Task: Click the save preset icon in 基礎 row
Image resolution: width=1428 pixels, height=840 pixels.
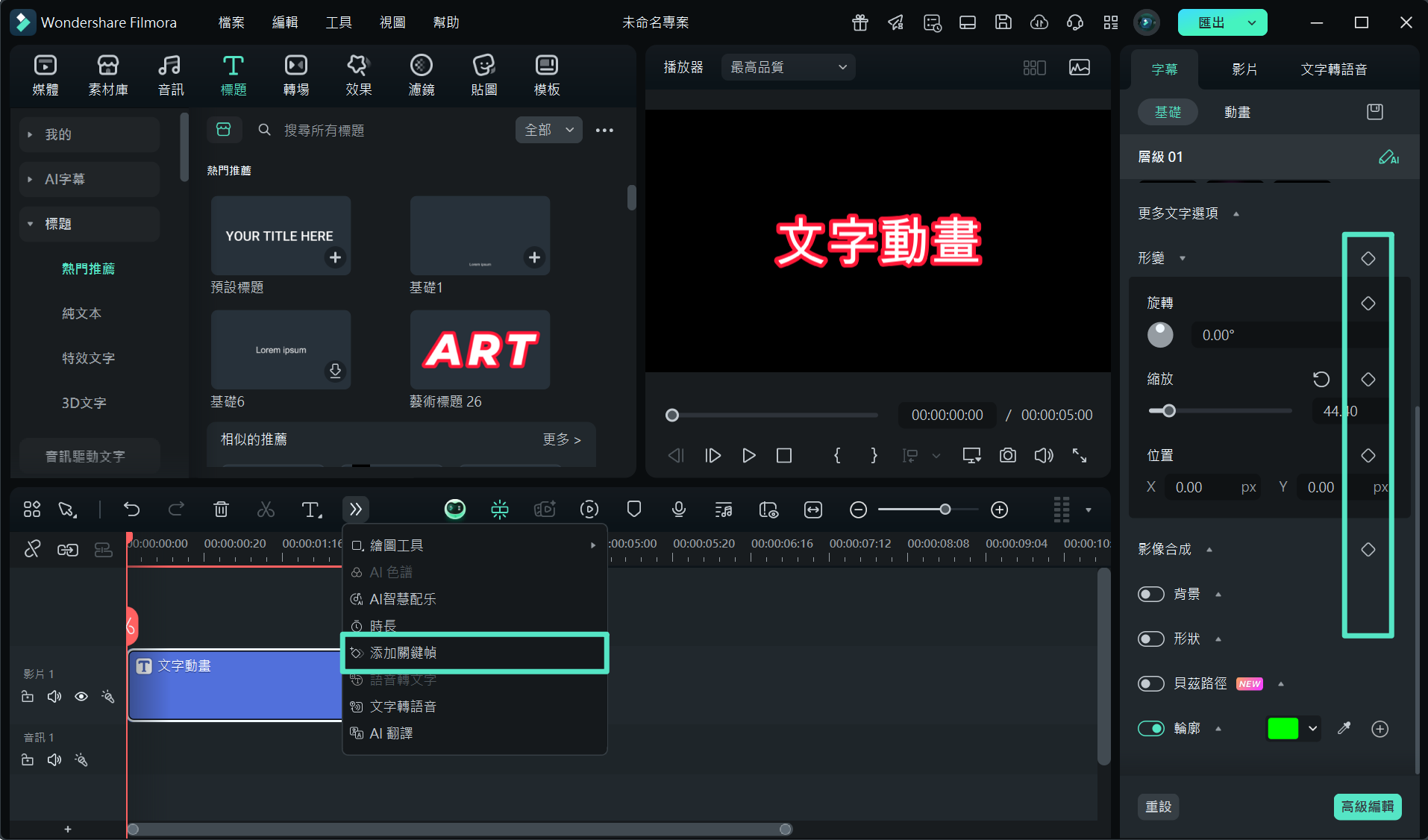Action: point(1375,112)
